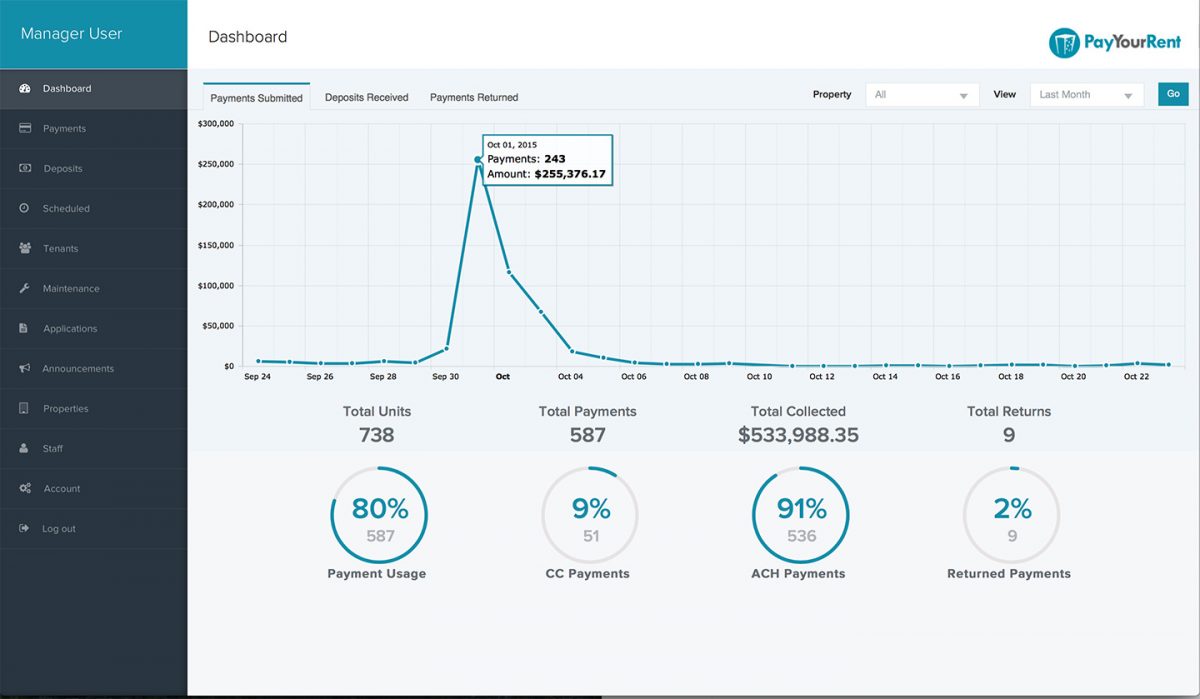Click the Go button
1200x699 pixels.
[1172, 94]
